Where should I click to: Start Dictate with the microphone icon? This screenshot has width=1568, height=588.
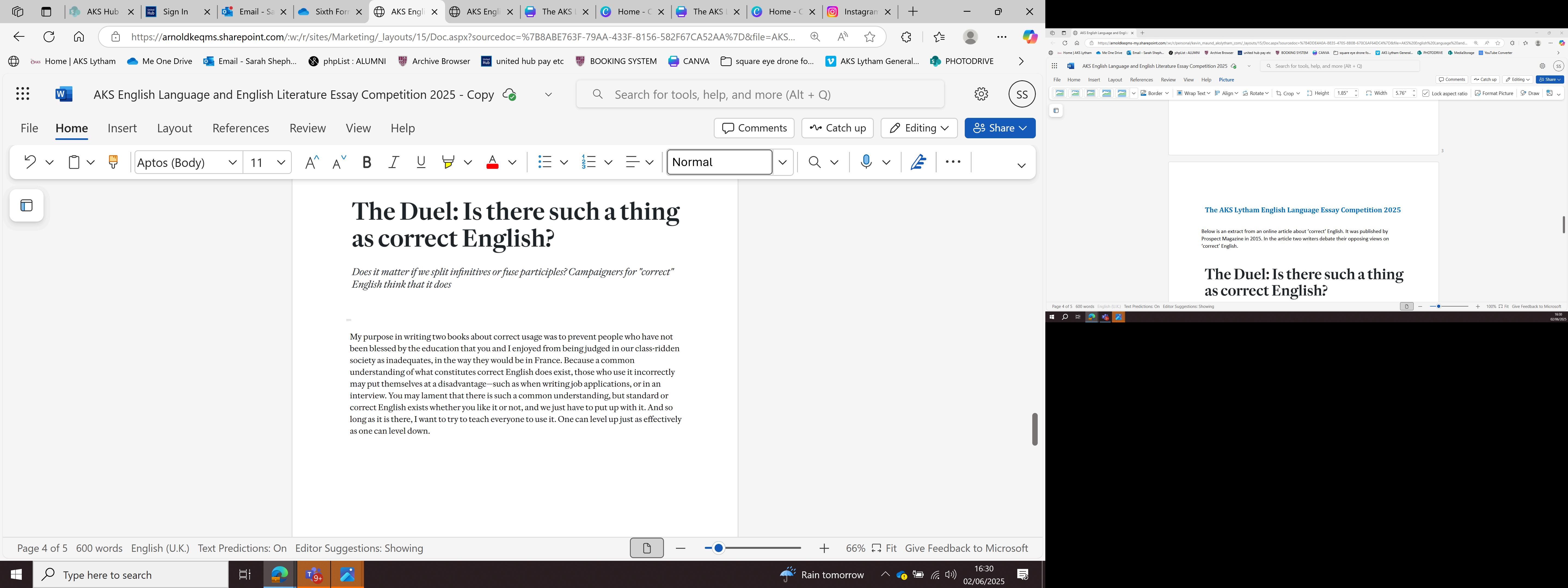click(x=866, y=162)
